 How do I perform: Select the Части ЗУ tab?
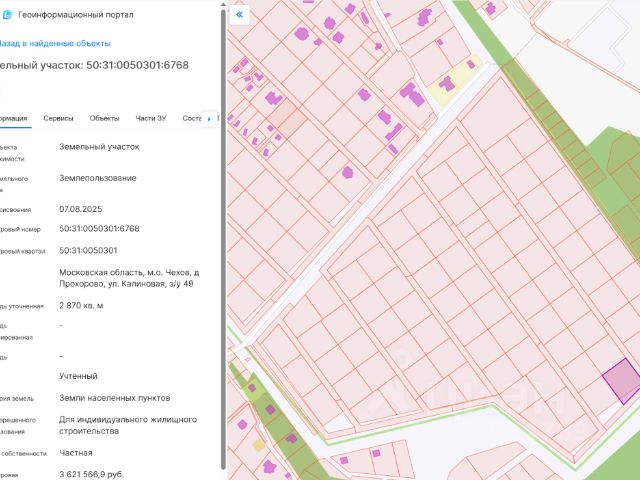tap(151, 118)
